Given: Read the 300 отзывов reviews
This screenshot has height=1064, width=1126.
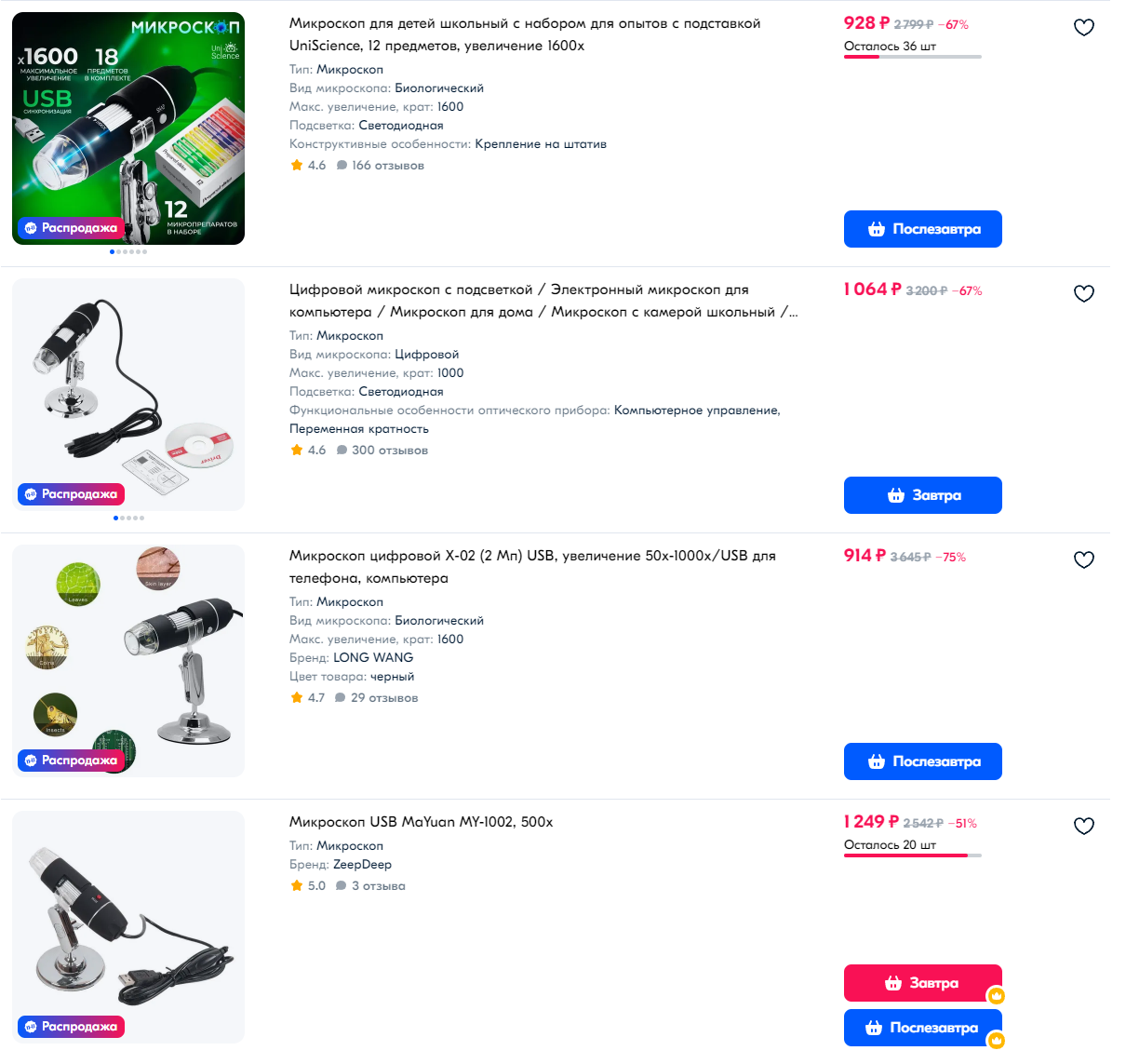Looking at the screenshot, I should [x=389, y=451].
